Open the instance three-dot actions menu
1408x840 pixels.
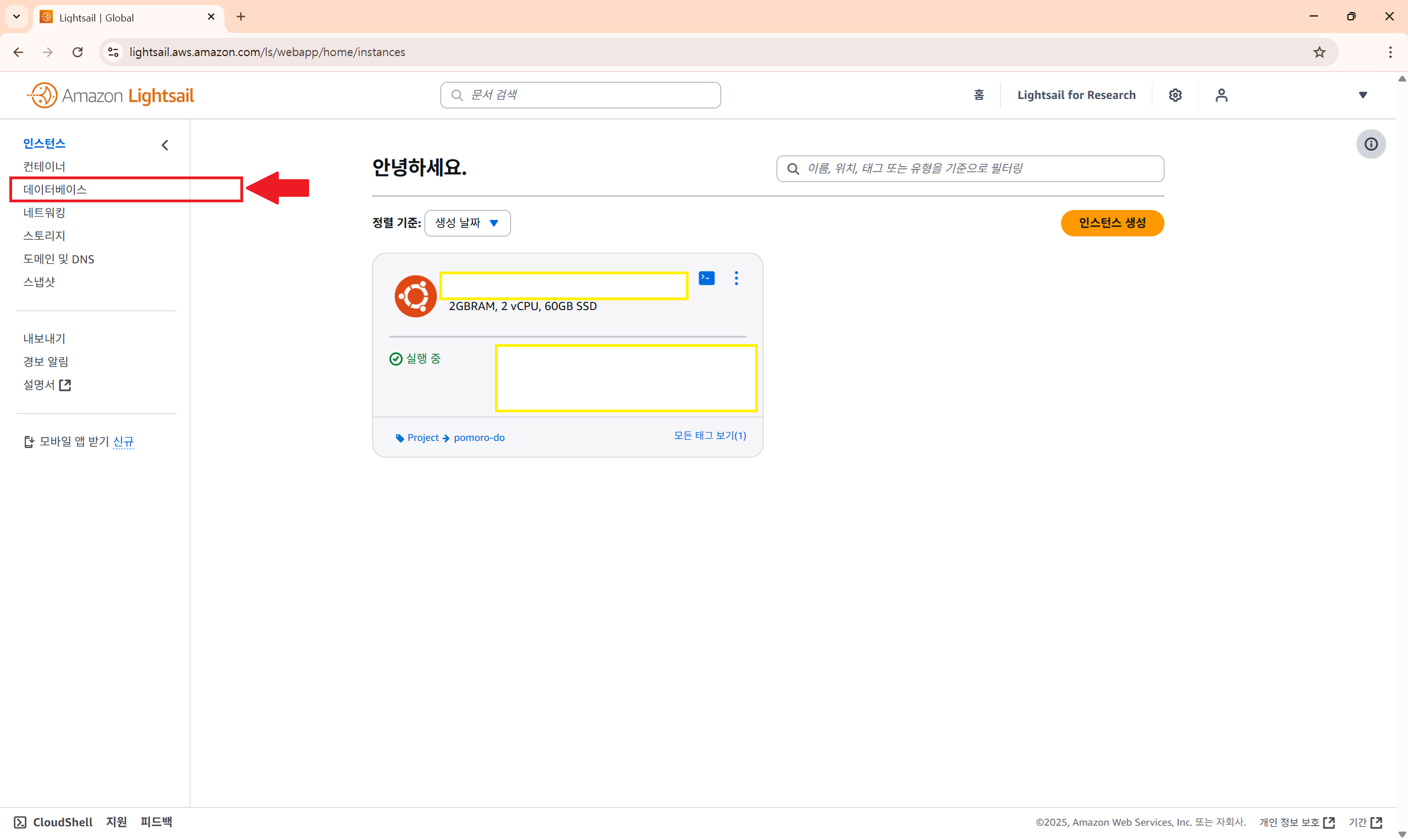tap(736, 278)
